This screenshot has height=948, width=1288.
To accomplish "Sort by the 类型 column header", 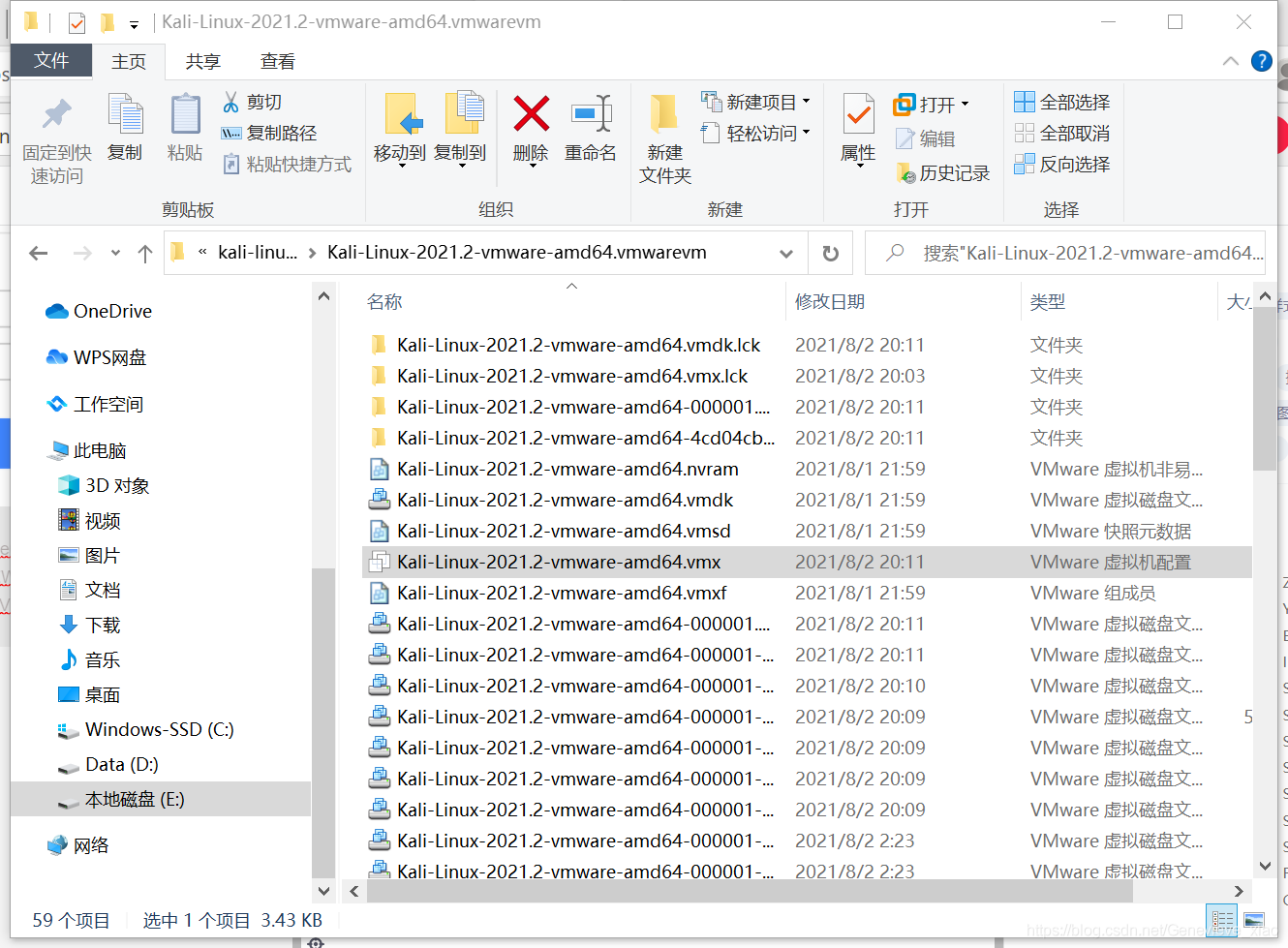I will pos(1048,301).
